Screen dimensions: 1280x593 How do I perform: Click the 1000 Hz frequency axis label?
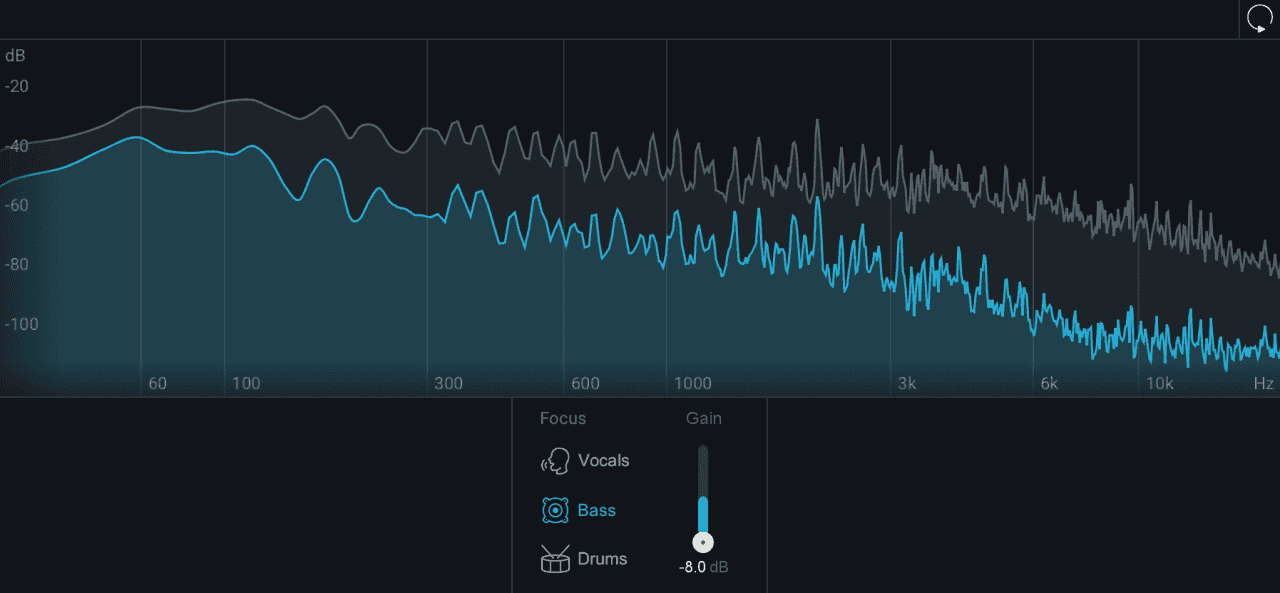tap(692, 383)
